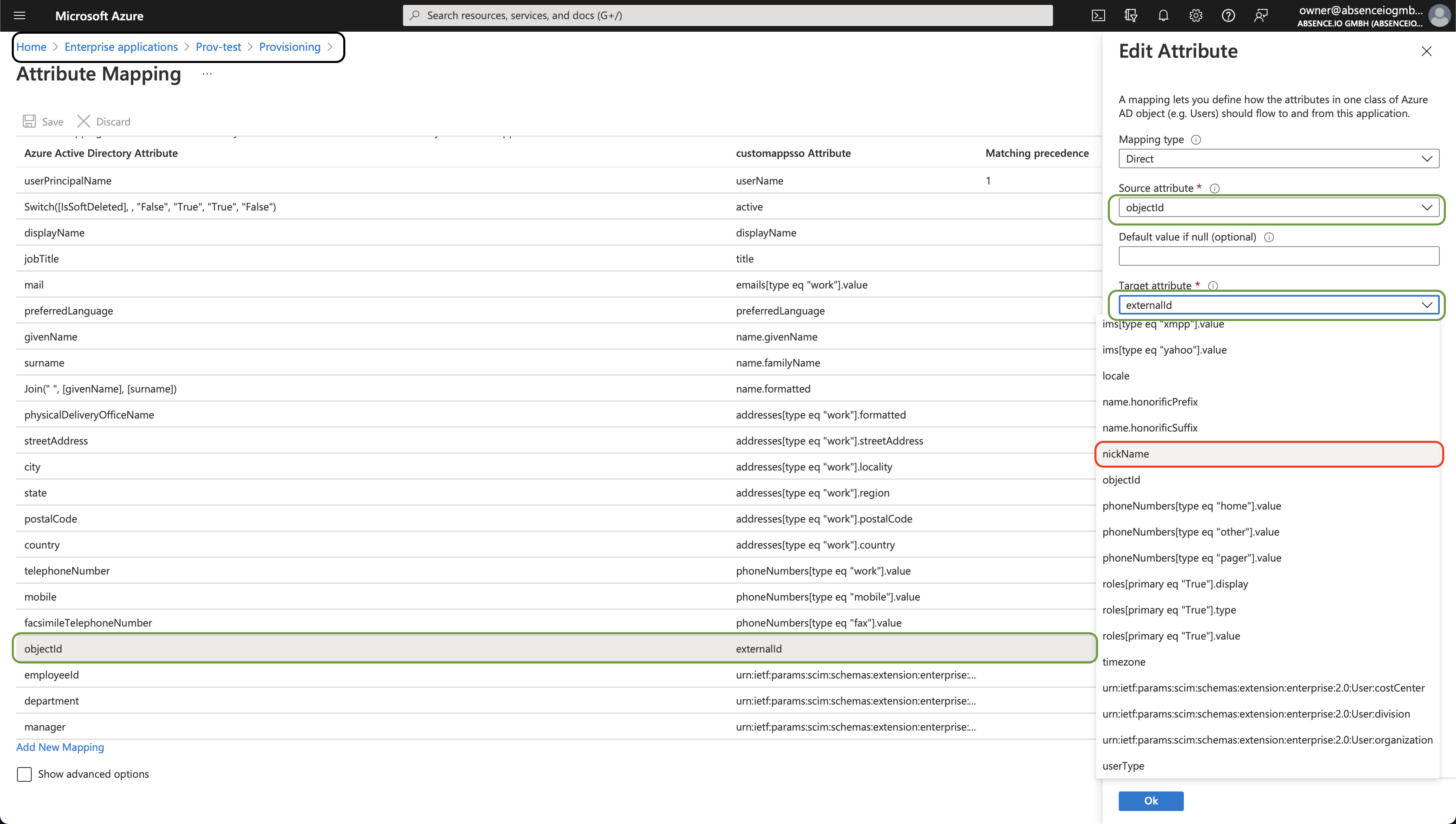Open the Directories and subscriptions filter icon
Image resolution: width=1456 pixels, height=824 pixels.
(x=1130, y=15)
